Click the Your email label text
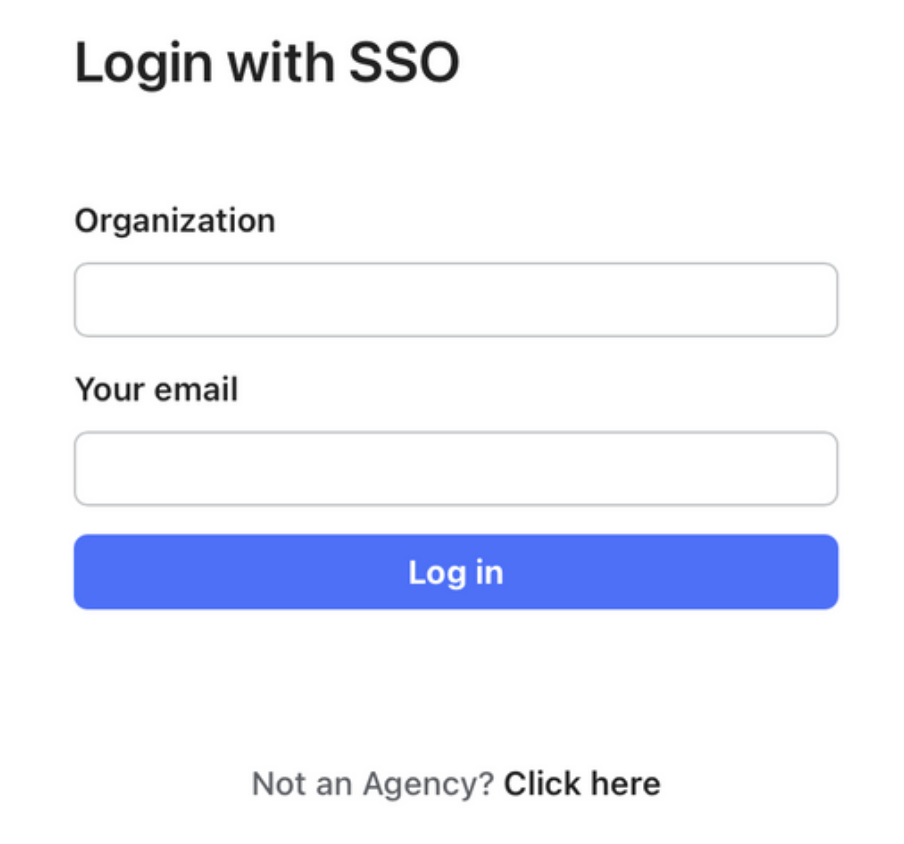Image resolution: width=904 pixels, height=844 pixels. click(156, 389)
